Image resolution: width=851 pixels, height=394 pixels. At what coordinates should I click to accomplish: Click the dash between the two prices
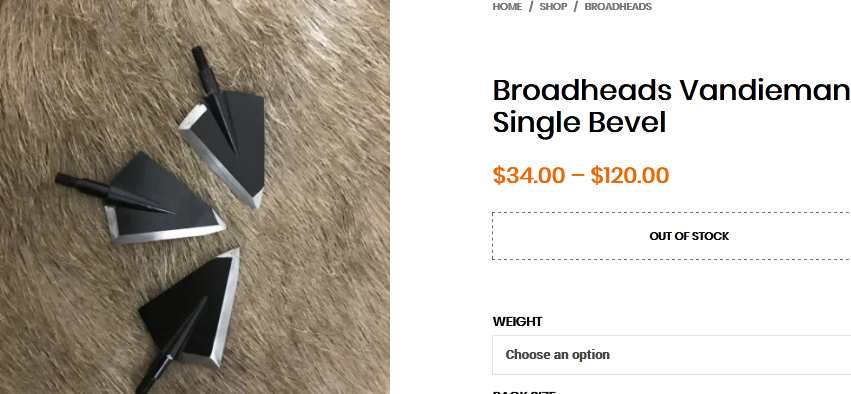click(577, 176)
